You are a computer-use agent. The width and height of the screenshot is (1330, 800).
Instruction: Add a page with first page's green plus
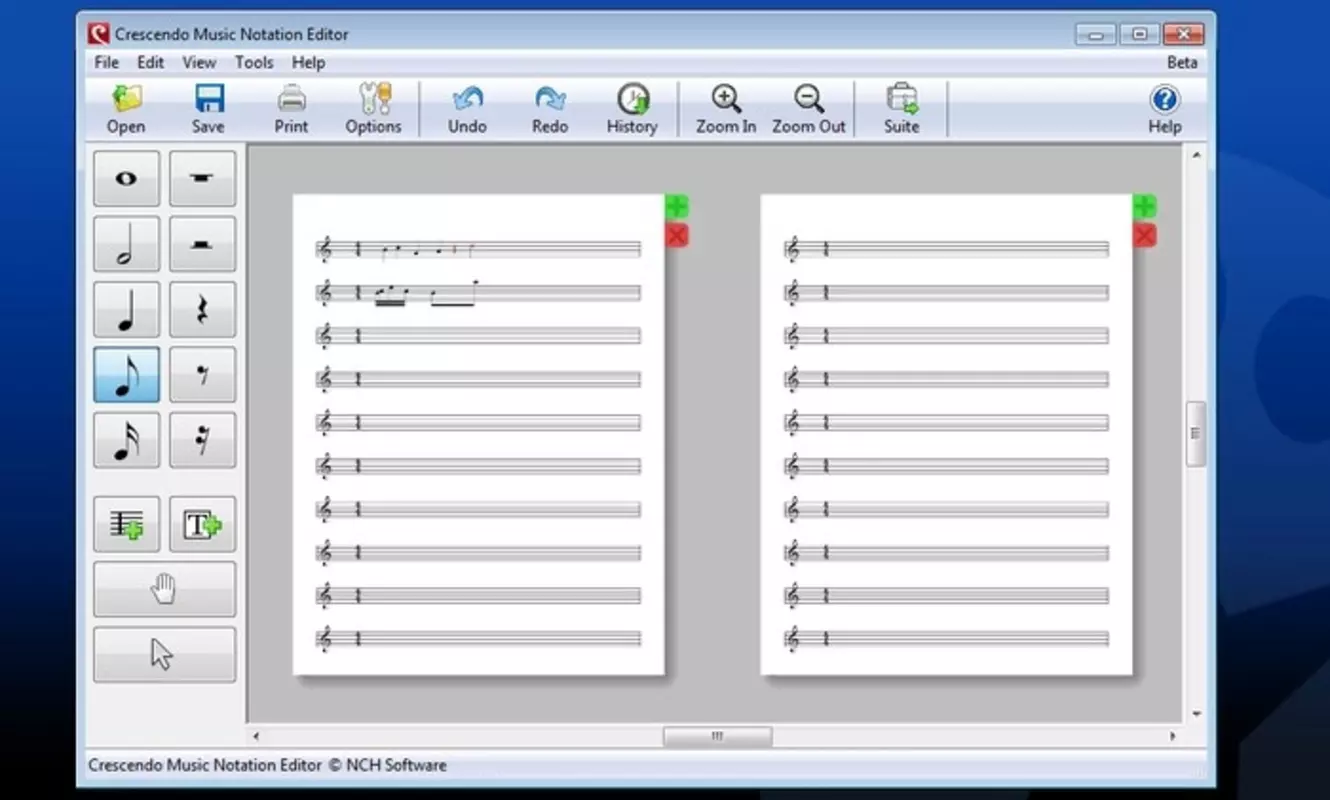point(677,207)
